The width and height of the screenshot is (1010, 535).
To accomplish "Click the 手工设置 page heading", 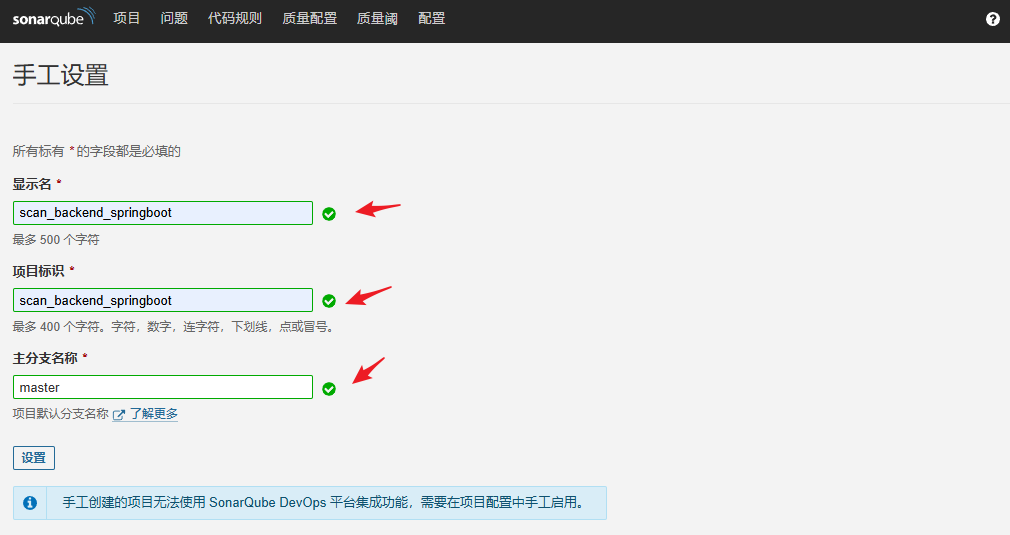I will click(x=60, y=76).
